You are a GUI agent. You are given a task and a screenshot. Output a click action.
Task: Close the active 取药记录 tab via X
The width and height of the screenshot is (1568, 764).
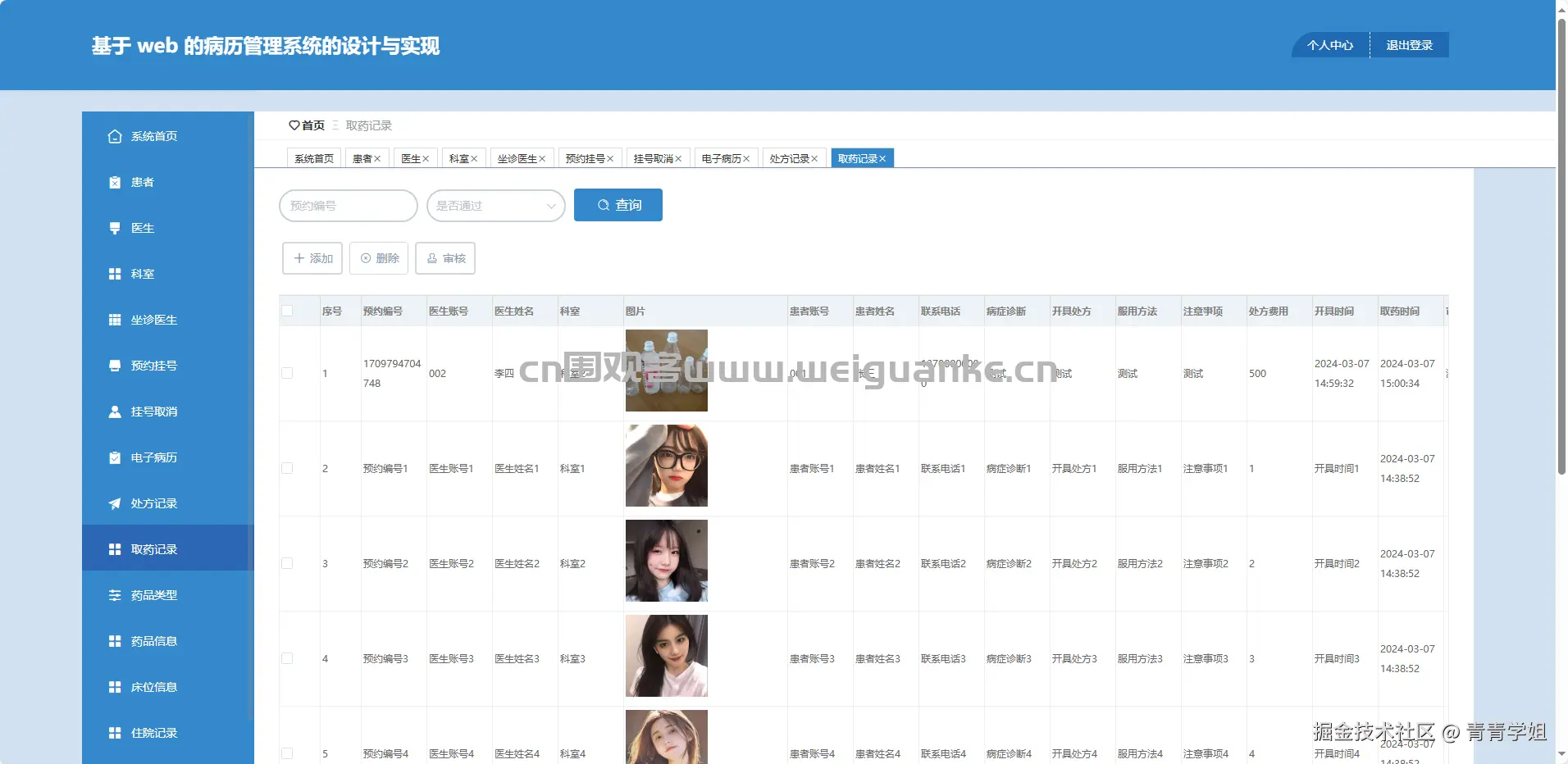pos(882,159)
